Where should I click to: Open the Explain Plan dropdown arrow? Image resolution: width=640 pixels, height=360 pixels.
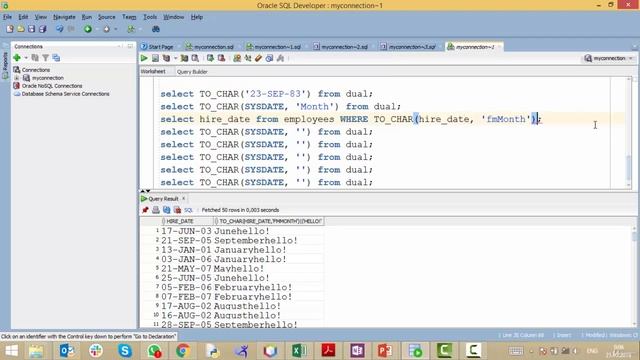click(x=176, y=58)
